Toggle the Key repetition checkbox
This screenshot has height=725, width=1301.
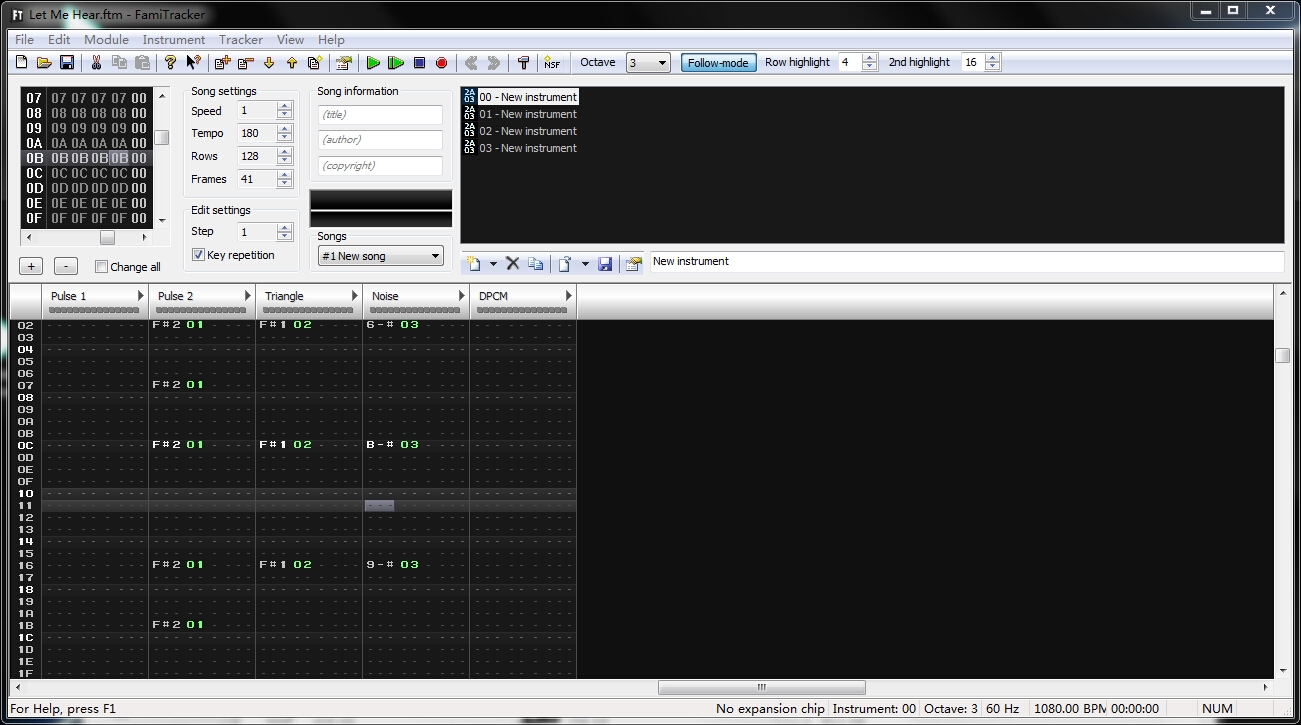coord(199,255)
